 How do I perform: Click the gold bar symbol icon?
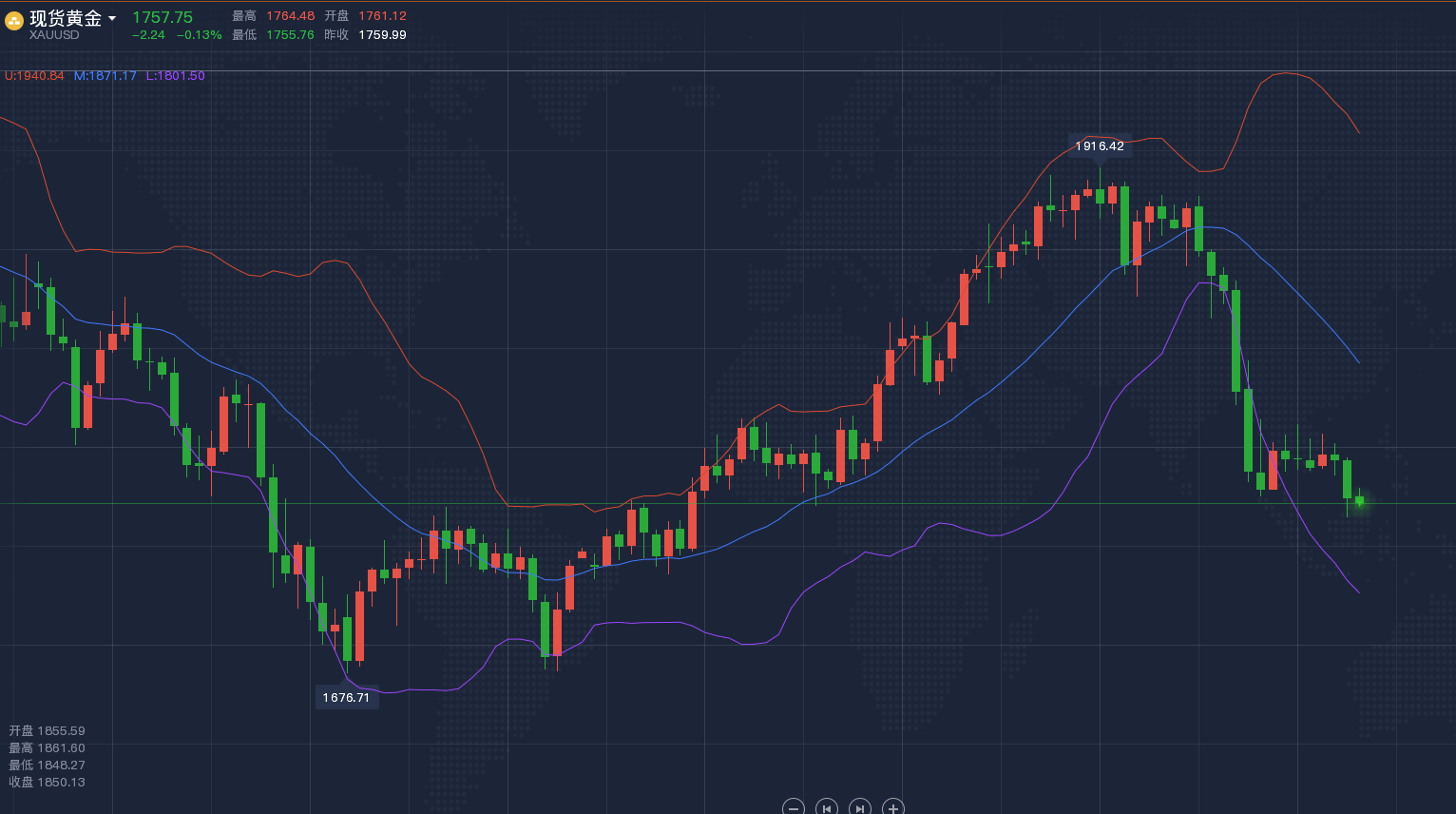(x=14, y=21)
